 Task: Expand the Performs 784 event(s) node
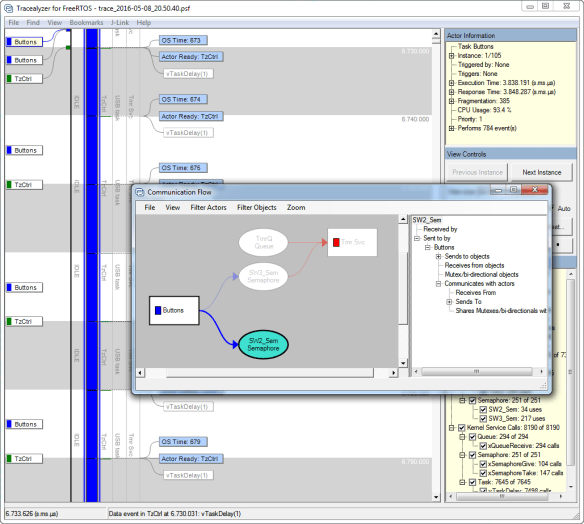click(x=451, y=128)
